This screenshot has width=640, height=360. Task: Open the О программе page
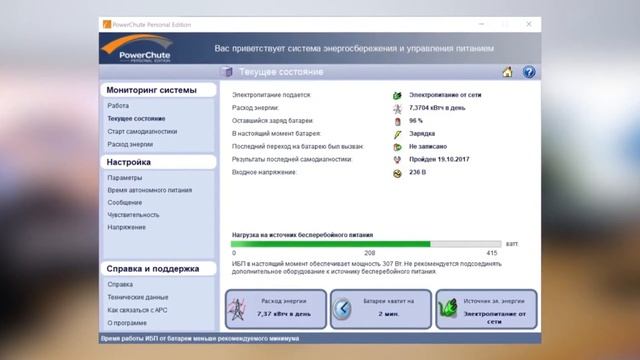tap(127, 323)
